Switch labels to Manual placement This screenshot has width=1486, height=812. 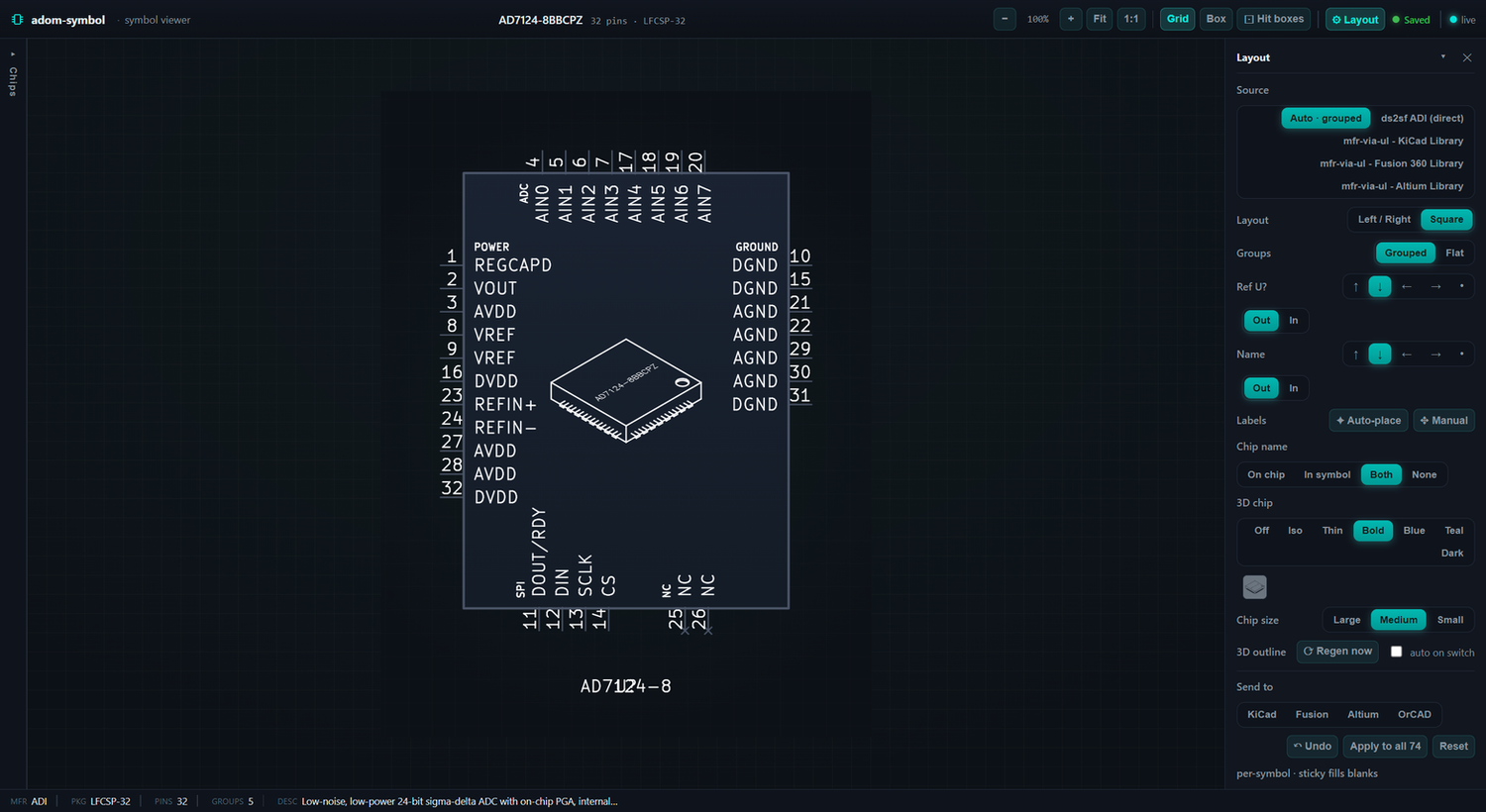(x=1443, y=420)
